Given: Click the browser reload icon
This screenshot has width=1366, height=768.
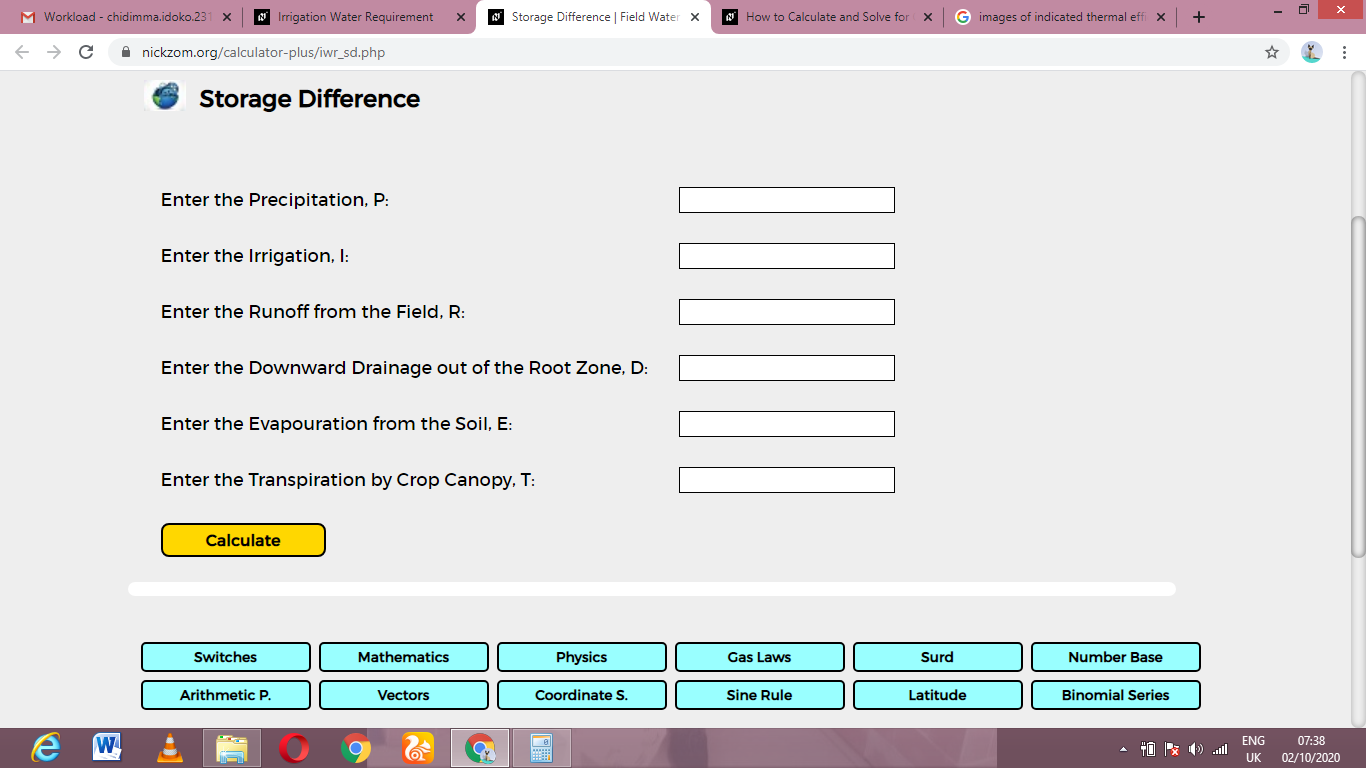Looking at the screenshot, I should pos(86,52).
